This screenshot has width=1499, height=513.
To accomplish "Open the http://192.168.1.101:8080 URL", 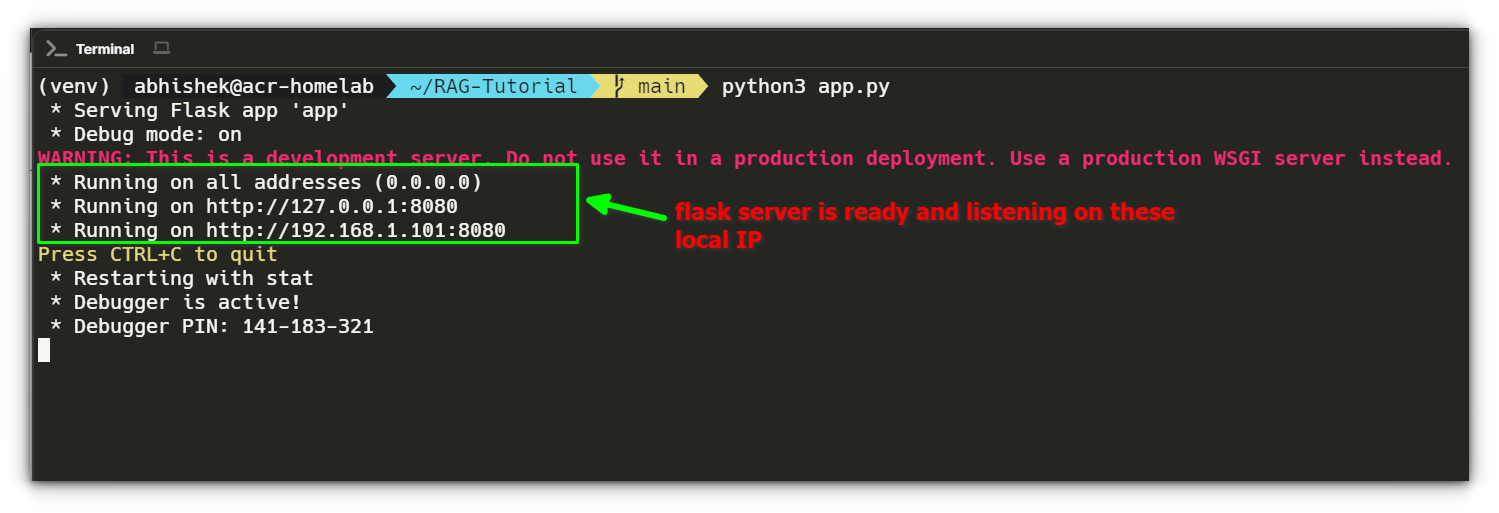I will (x=355, y=230).
